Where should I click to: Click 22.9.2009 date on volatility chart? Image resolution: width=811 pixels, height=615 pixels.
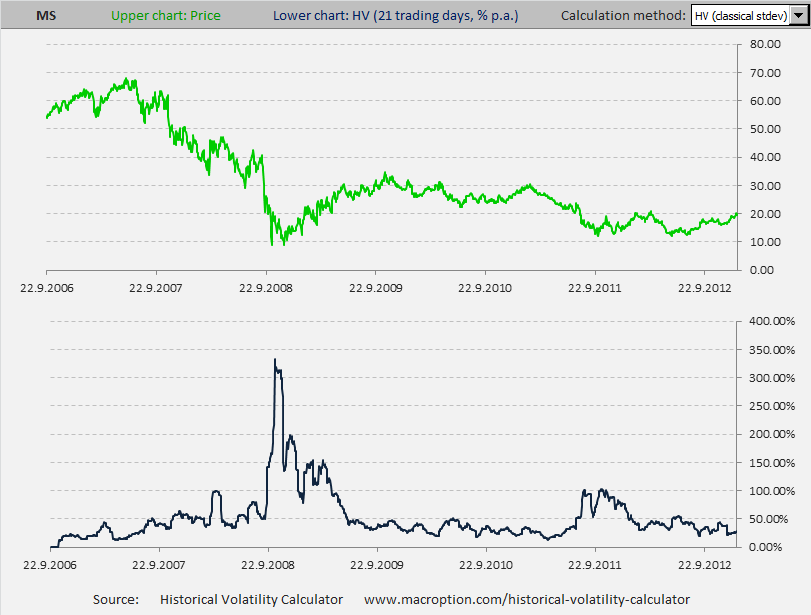pyautogui.click(x=377, y=565)
